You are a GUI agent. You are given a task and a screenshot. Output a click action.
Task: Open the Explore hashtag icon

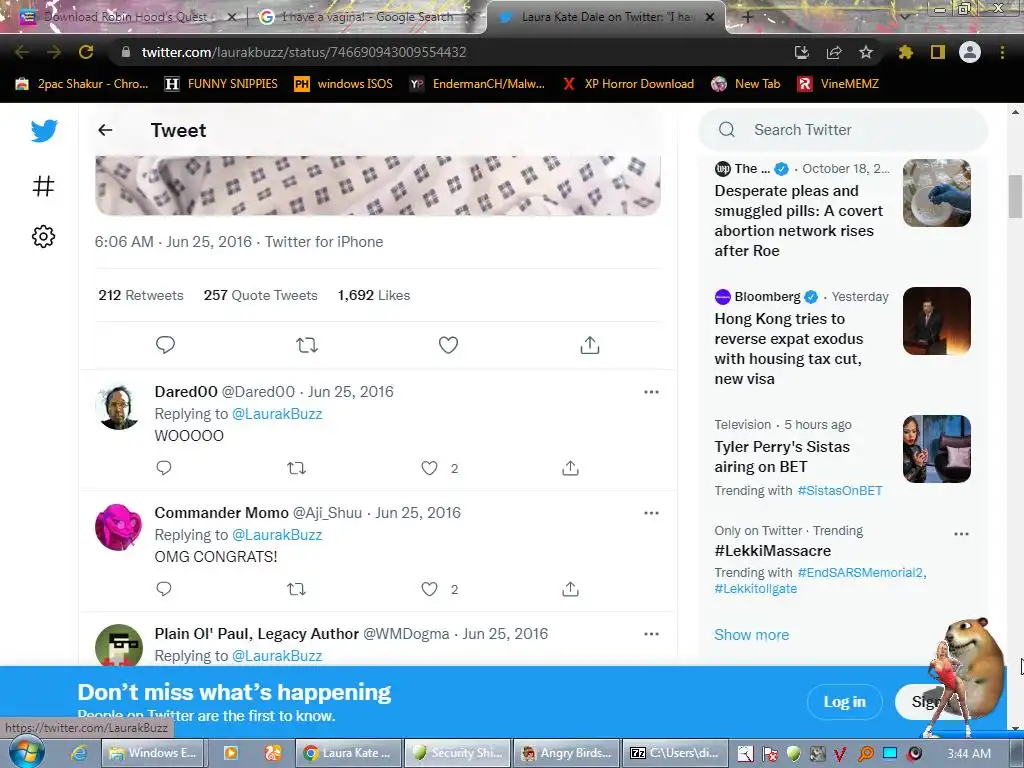43,186
